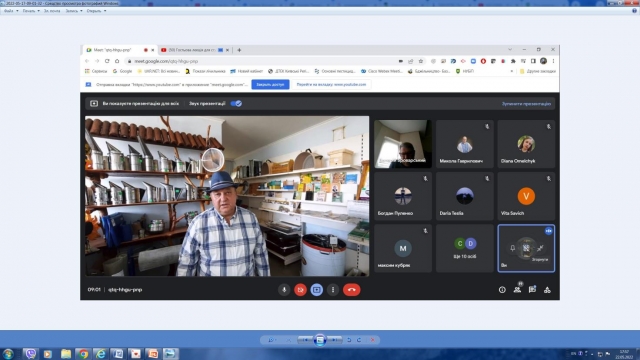The image size is (640, 360).
Task: Delete the image with red X
Action: (x=372, y=340)
